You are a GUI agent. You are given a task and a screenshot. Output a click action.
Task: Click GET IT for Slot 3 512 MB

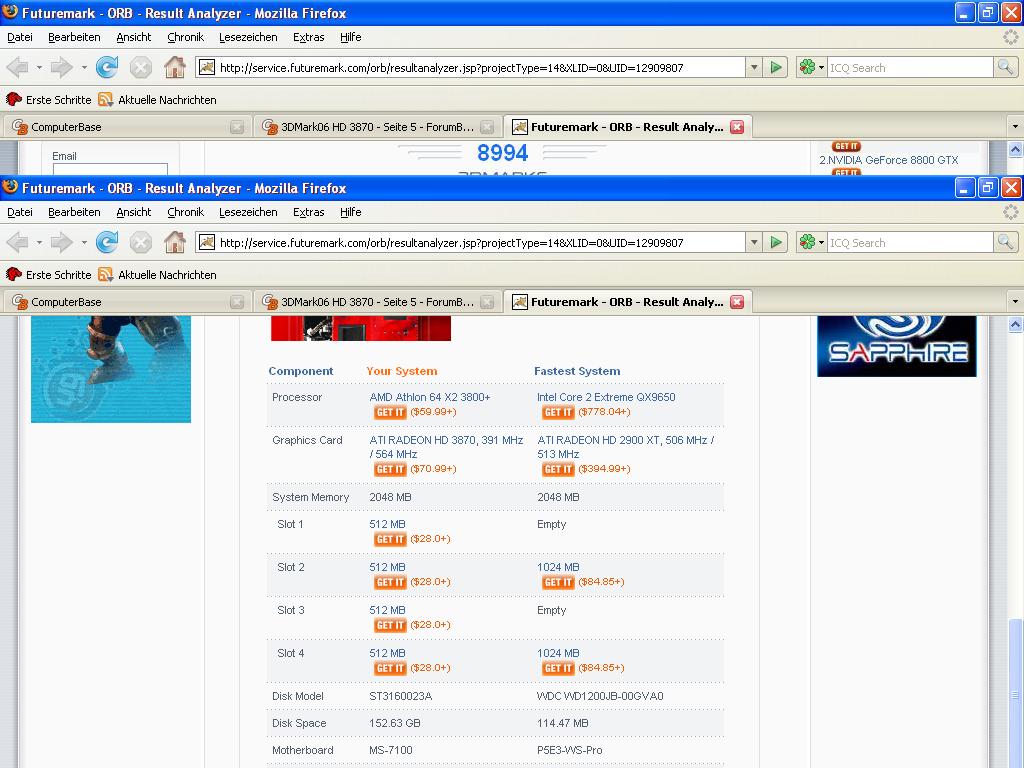click(x=390, y=625)
